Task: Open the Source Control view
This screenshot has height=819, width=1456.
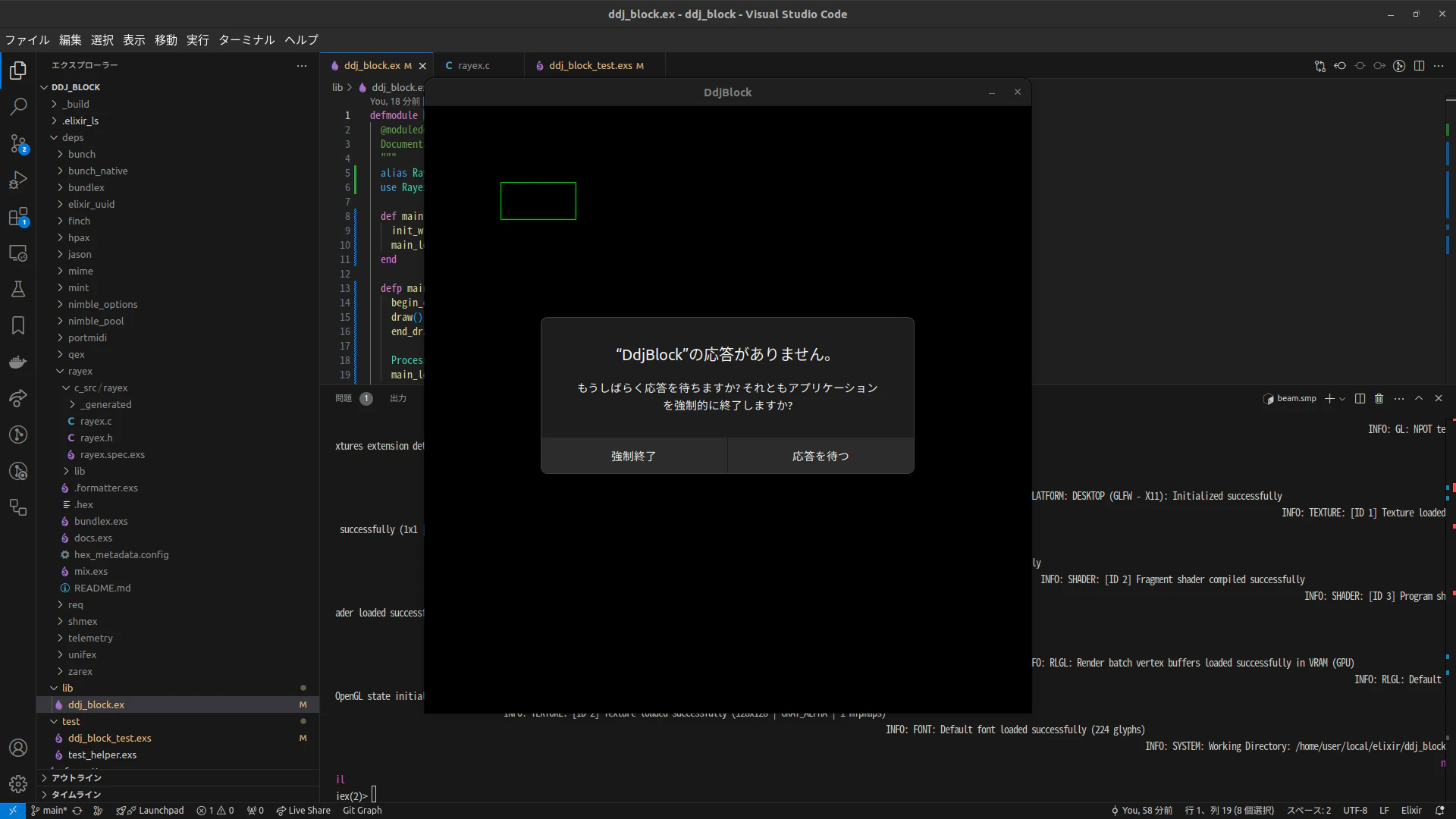Action: (18, 143)
